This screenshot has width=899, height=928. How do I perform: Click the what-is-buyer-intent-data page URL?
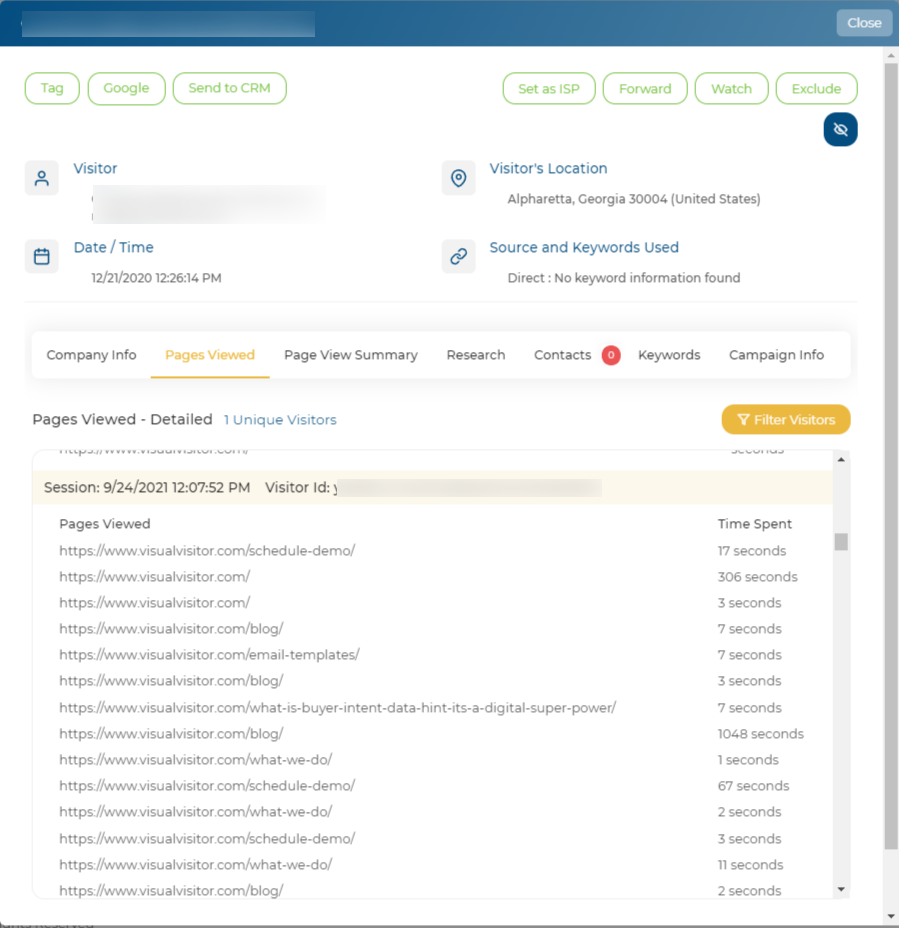tap(337, 708)
